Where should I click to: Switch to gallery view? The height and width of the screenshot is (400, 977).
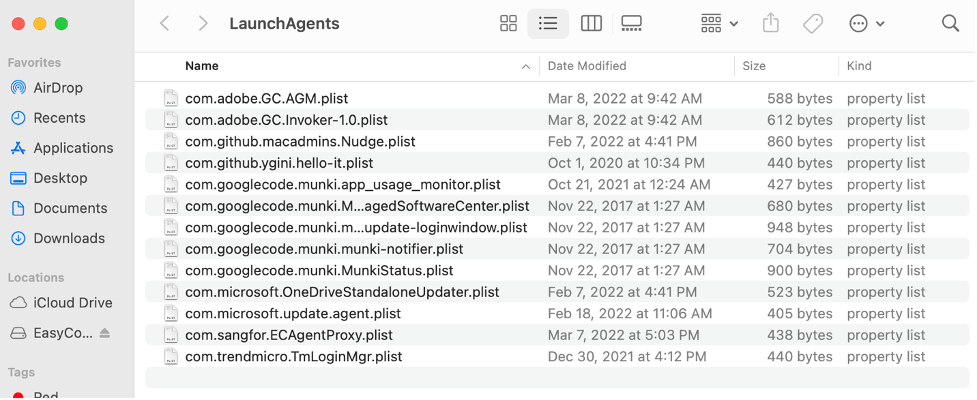(631, 24)
